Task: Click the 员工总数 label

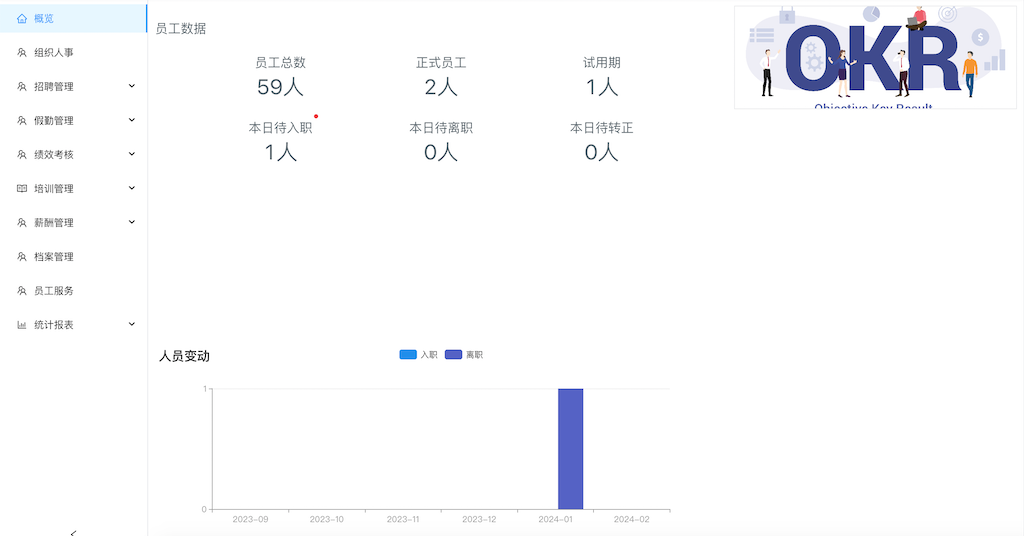Action: (280, 63)
